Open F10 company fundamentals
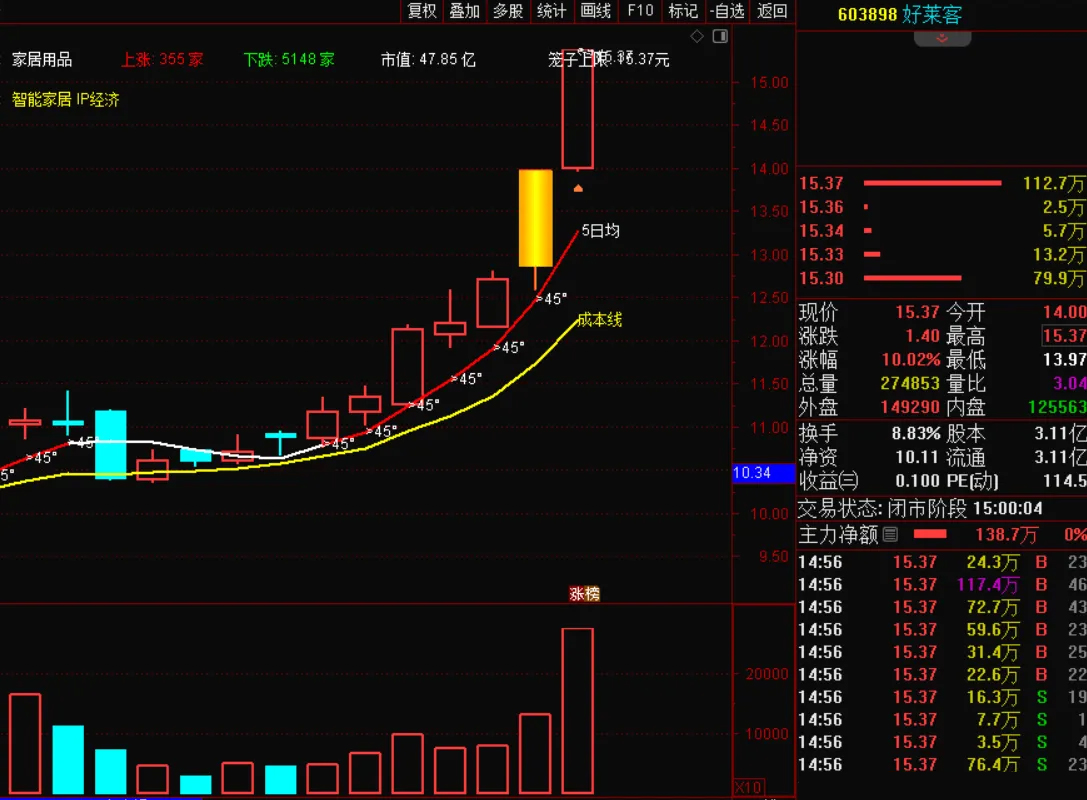This screenshot has height=800, width=1087. click(639, 12)
